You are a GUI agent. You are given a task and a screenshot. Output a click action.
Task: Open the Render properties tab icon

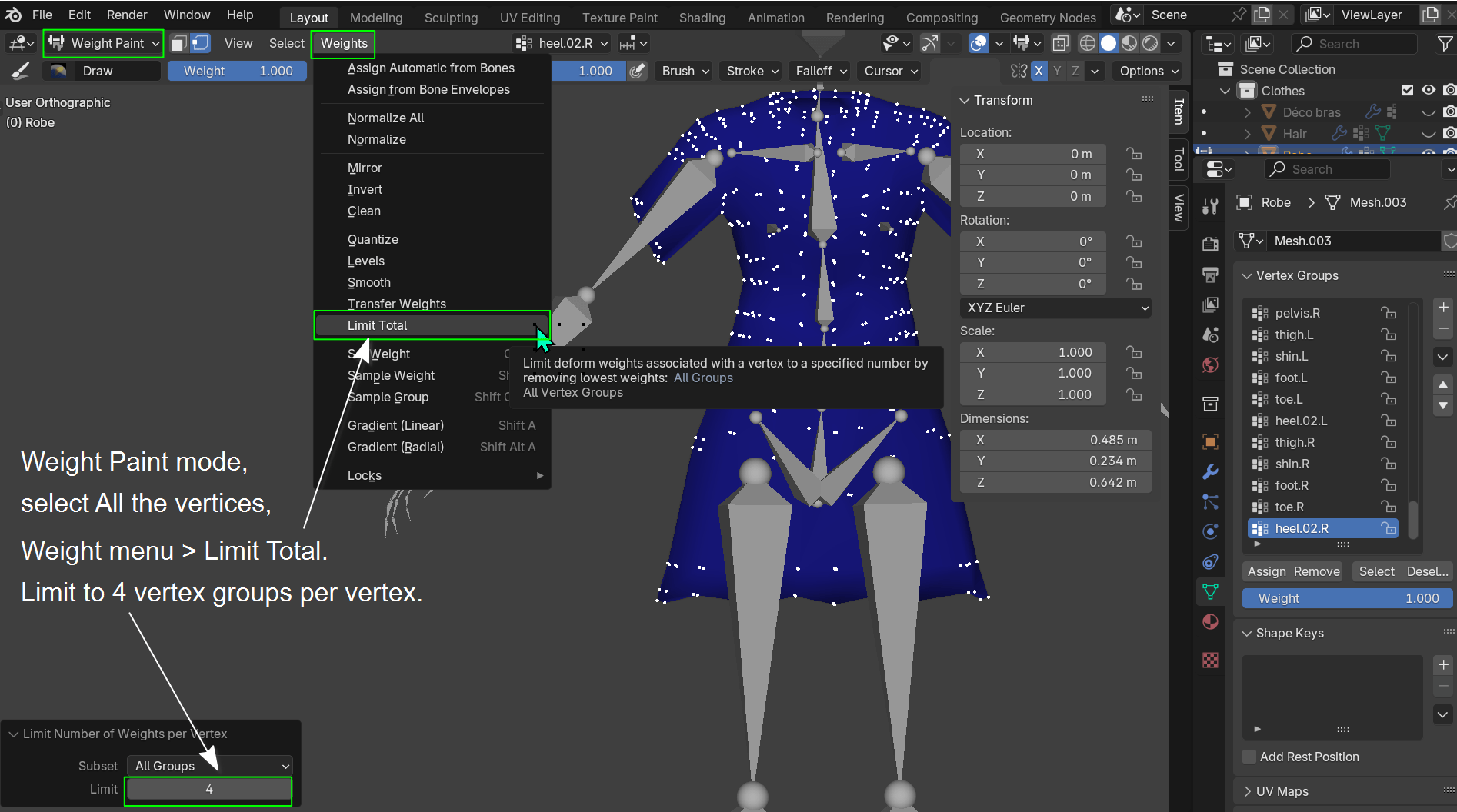1210,245
